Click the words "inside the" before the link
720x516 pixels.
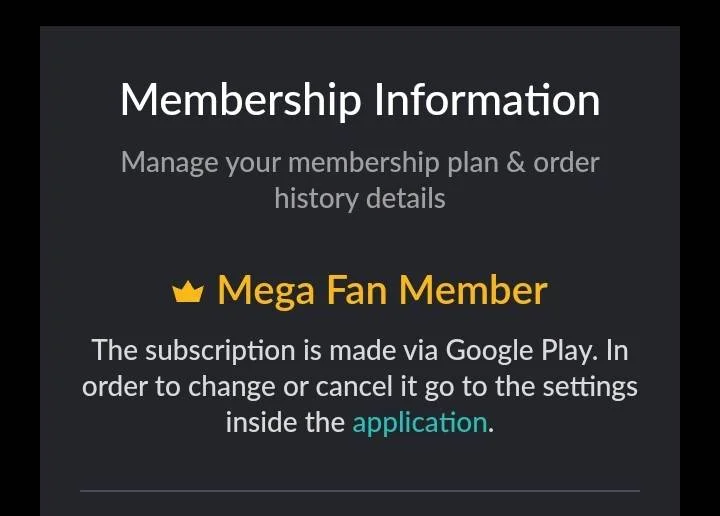pos(285,422)
